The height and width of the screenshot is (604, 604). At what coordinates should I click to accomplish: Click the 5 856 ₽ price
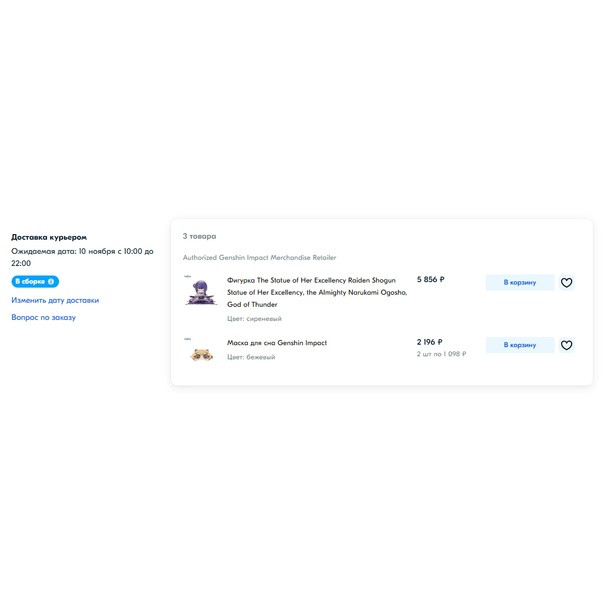coord(430,280)
